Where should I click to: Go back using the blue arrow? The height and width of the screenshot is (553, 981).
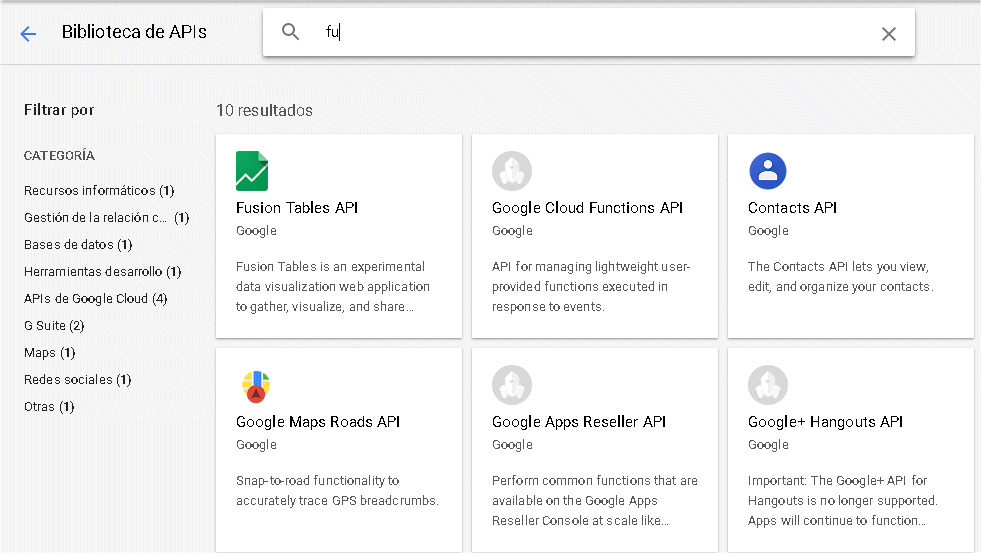tap(28, 33)
